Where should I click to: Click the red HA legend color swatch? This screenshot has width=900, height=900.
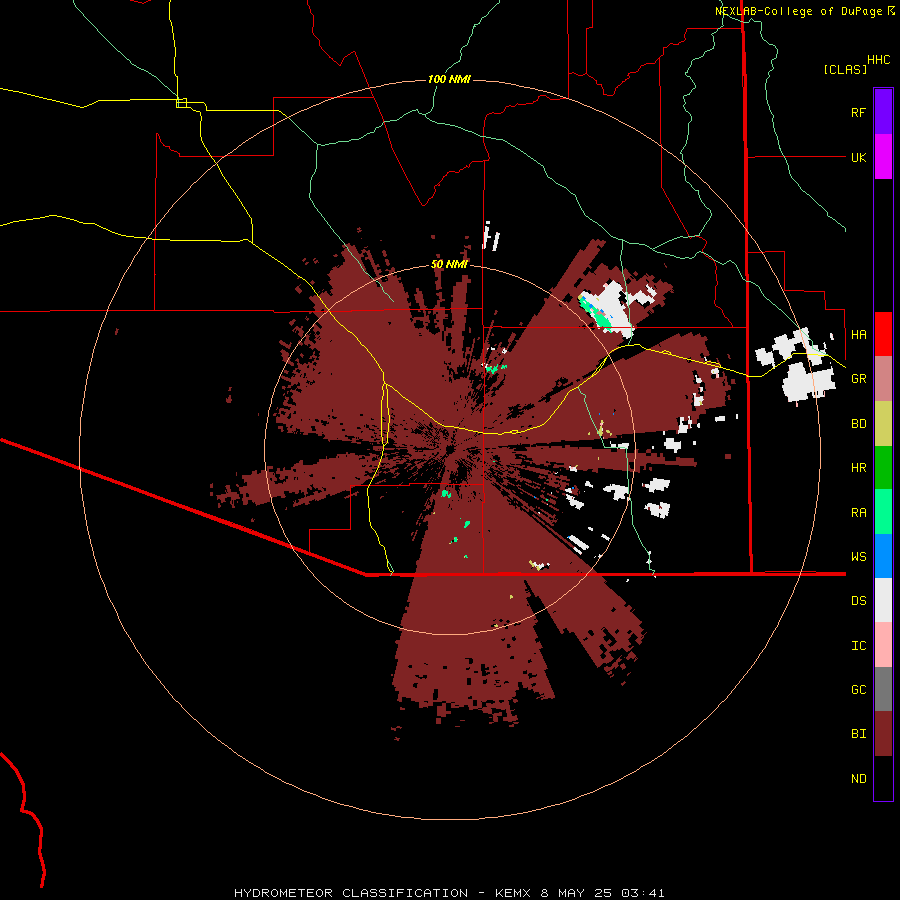tap(883, 334)
